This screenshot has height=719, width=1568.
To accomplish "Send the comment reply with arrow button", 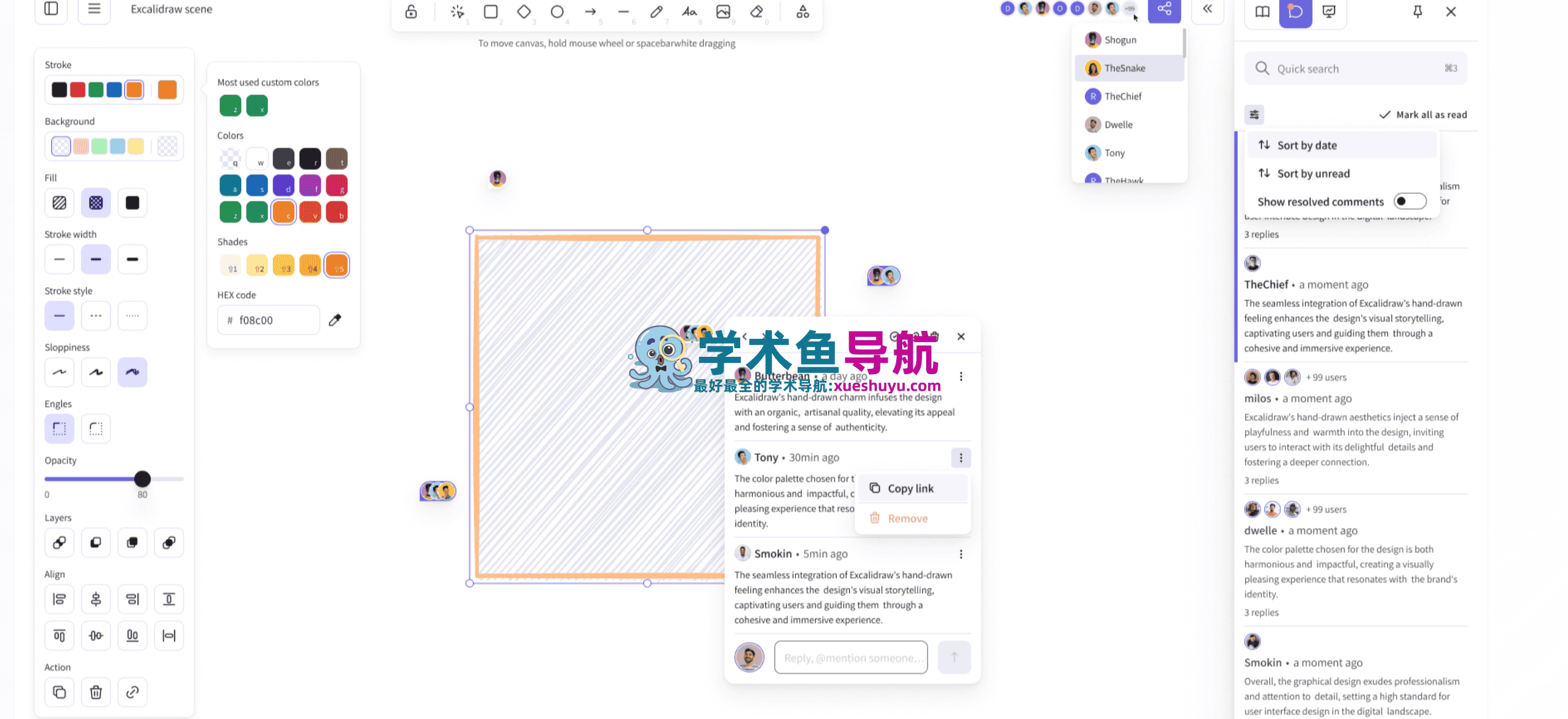I will click(x=954, y=657).
